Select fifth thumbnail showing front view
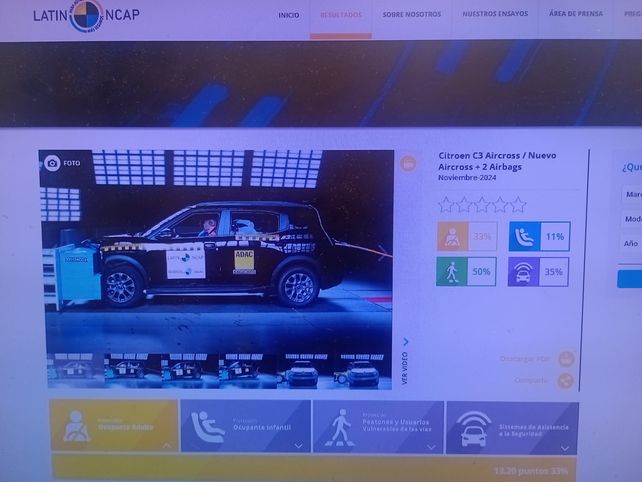The height and width of the screenshot is (482, 642). point(304,371)
